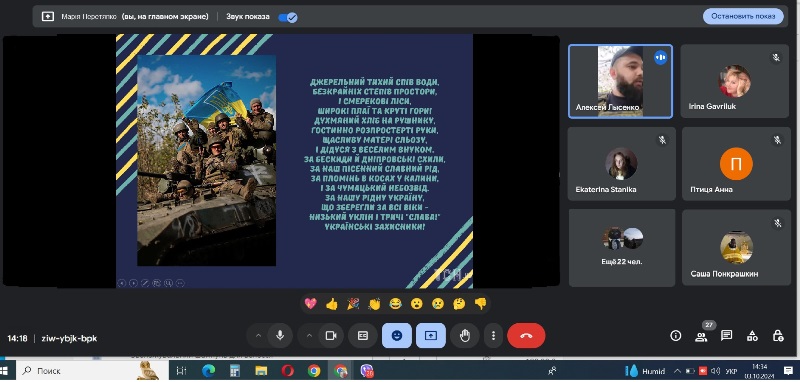This screenshot has width=800, height=382.
Task: Expand microphone audio settings chevron
Action: coord(258,336)
